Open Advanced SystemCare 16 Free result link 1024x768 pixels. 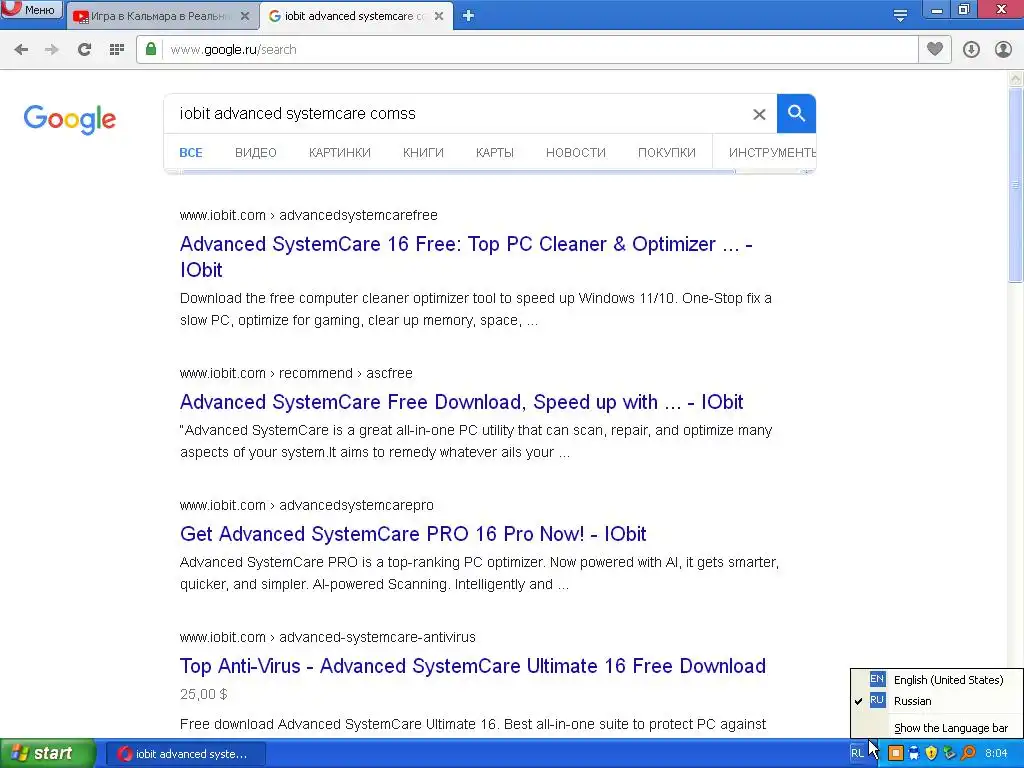[466, 257]
